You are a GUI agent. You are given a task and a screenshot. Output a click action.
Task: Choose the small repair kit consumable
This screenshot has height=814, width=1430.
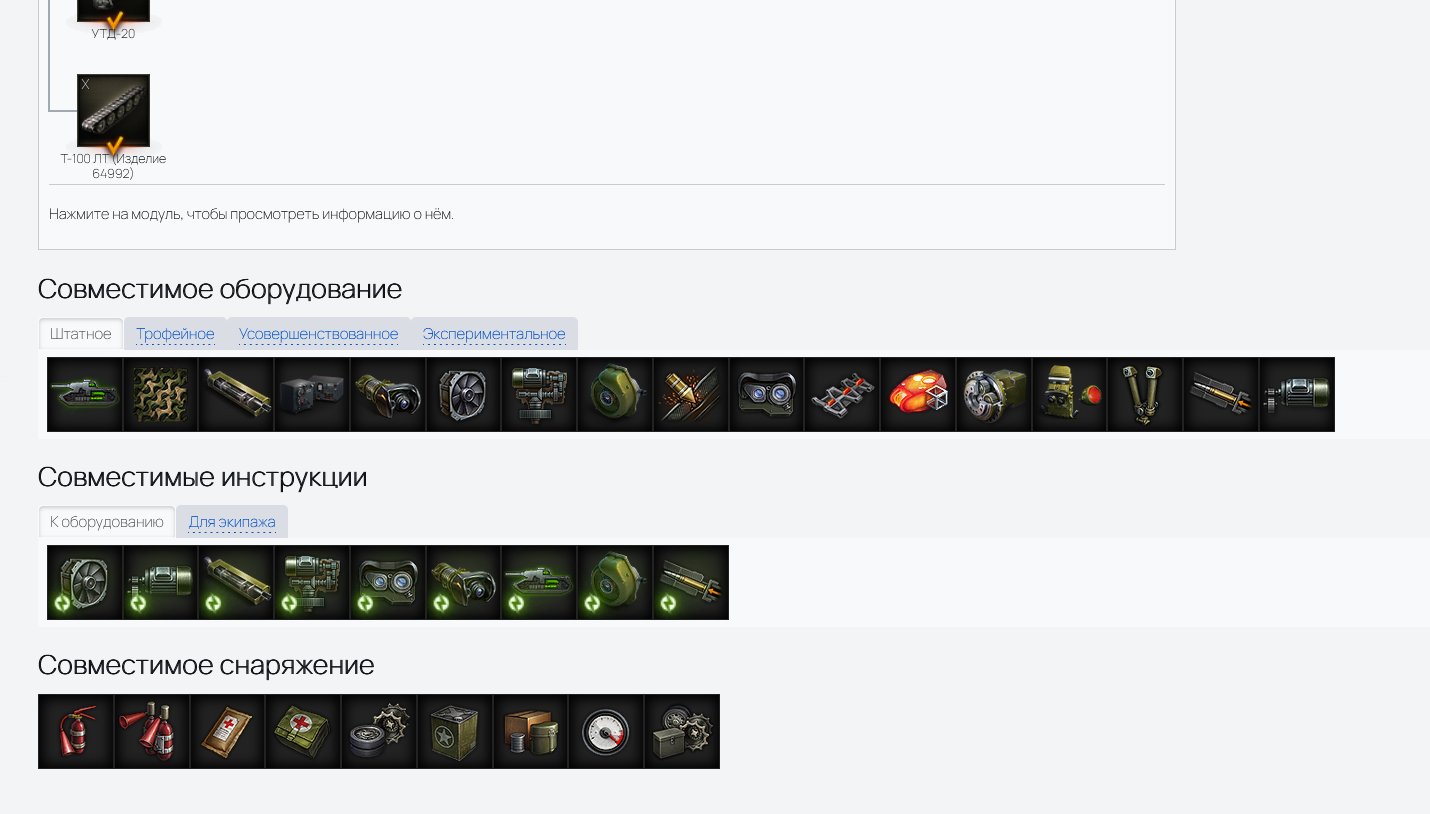click(x=379, y=732)
